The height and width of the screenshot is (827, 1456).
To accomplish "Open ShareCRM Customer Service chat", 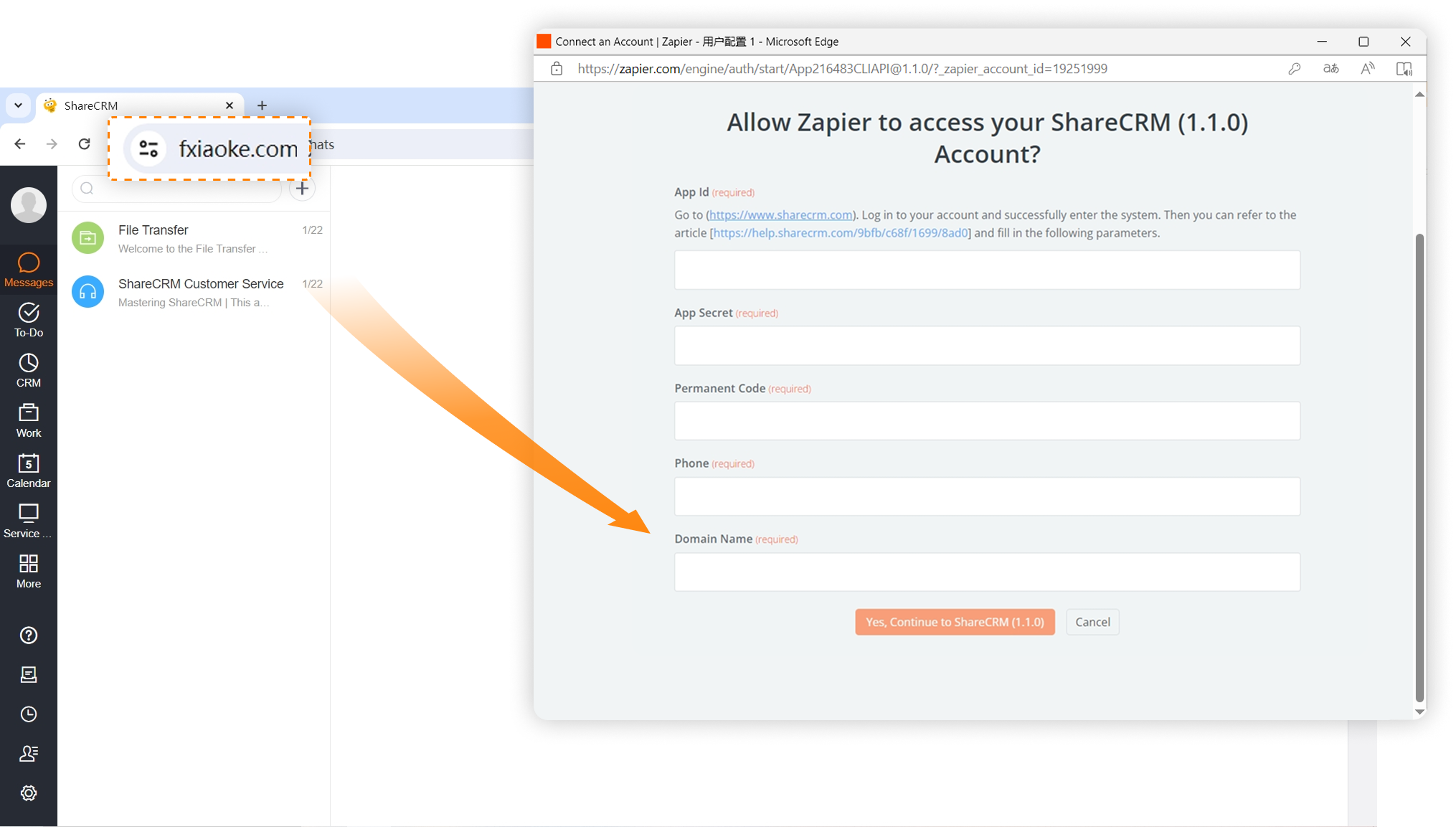I will pyautogui.click(x=194, y=292).
